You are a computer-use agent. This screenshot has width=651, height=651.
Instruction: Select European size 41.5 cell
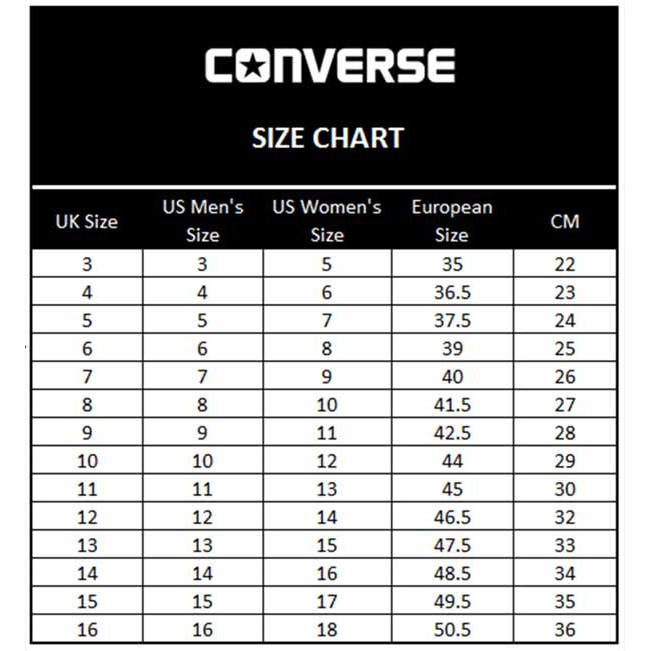coord(452,405)
